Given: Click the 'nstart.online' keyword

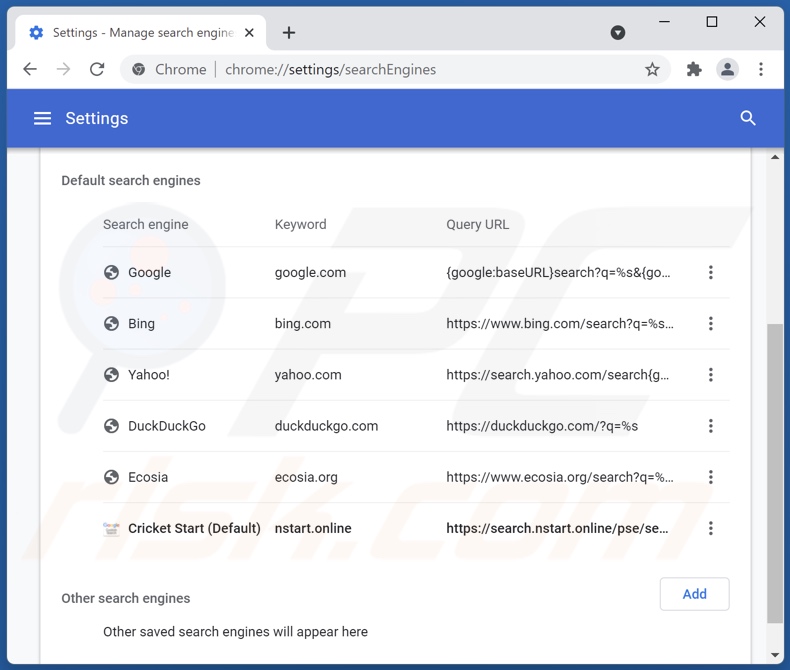Looking at the screenshot, I should (x=313, y=528).
